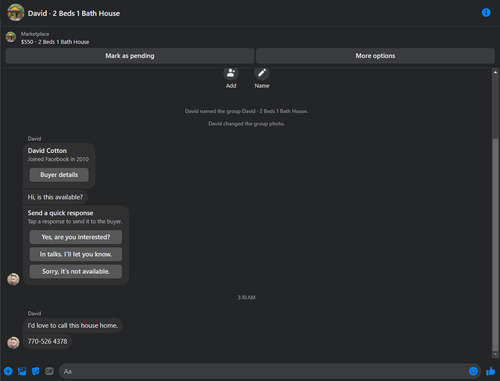Click the 3:10 AM timestamp
Screen dimensions: 500x381
tap(247, 297)
